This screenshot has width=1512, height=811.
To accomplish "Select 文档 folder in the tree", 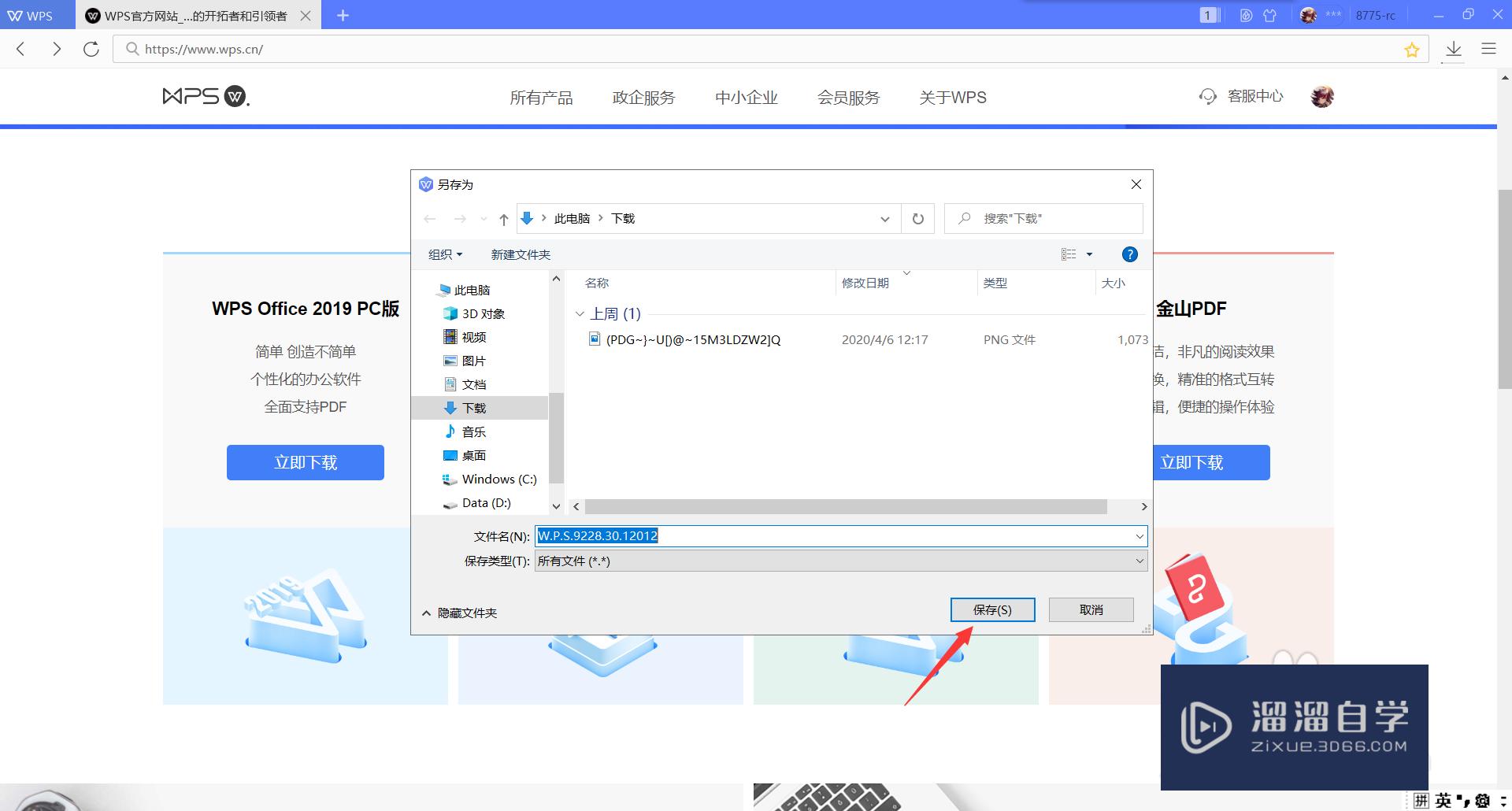I will point(473,384).
